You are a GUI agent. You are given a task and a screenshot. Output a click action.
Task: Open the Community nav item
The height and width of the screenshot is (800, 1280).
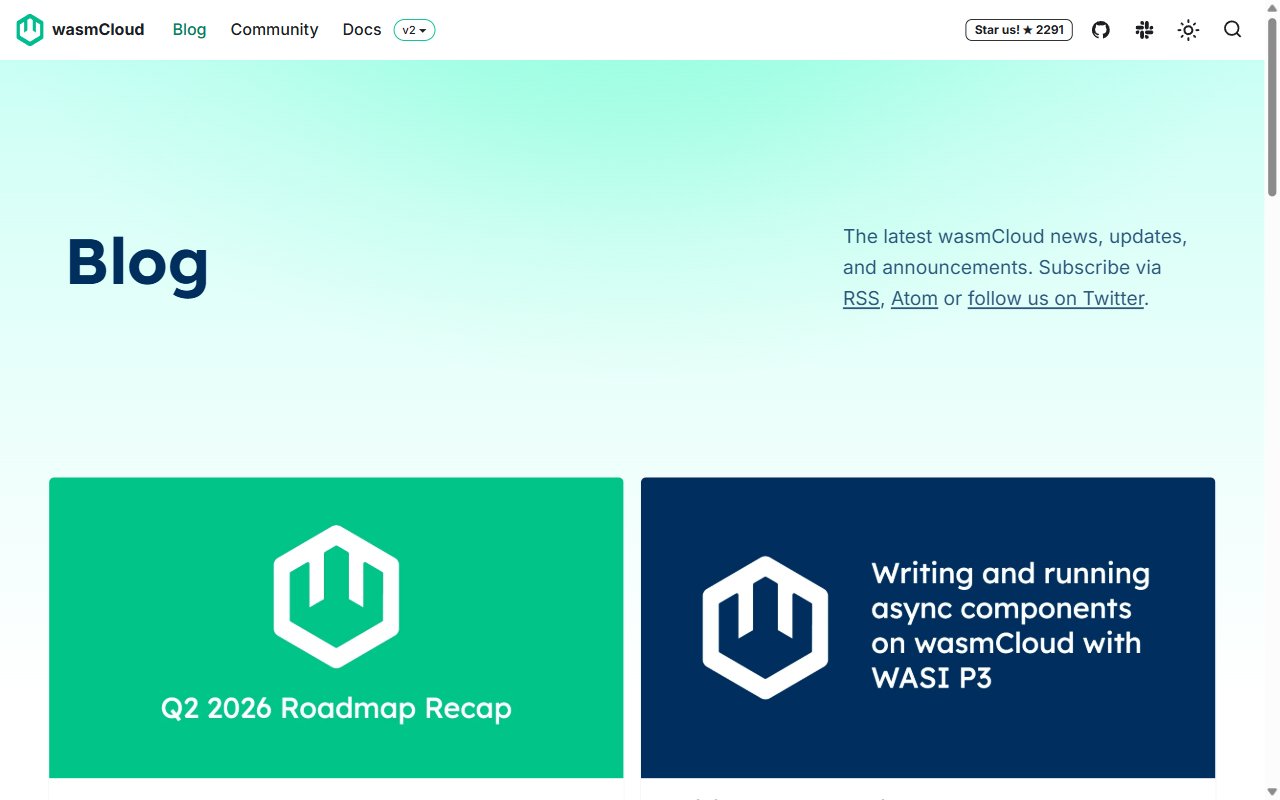(274, 30)
